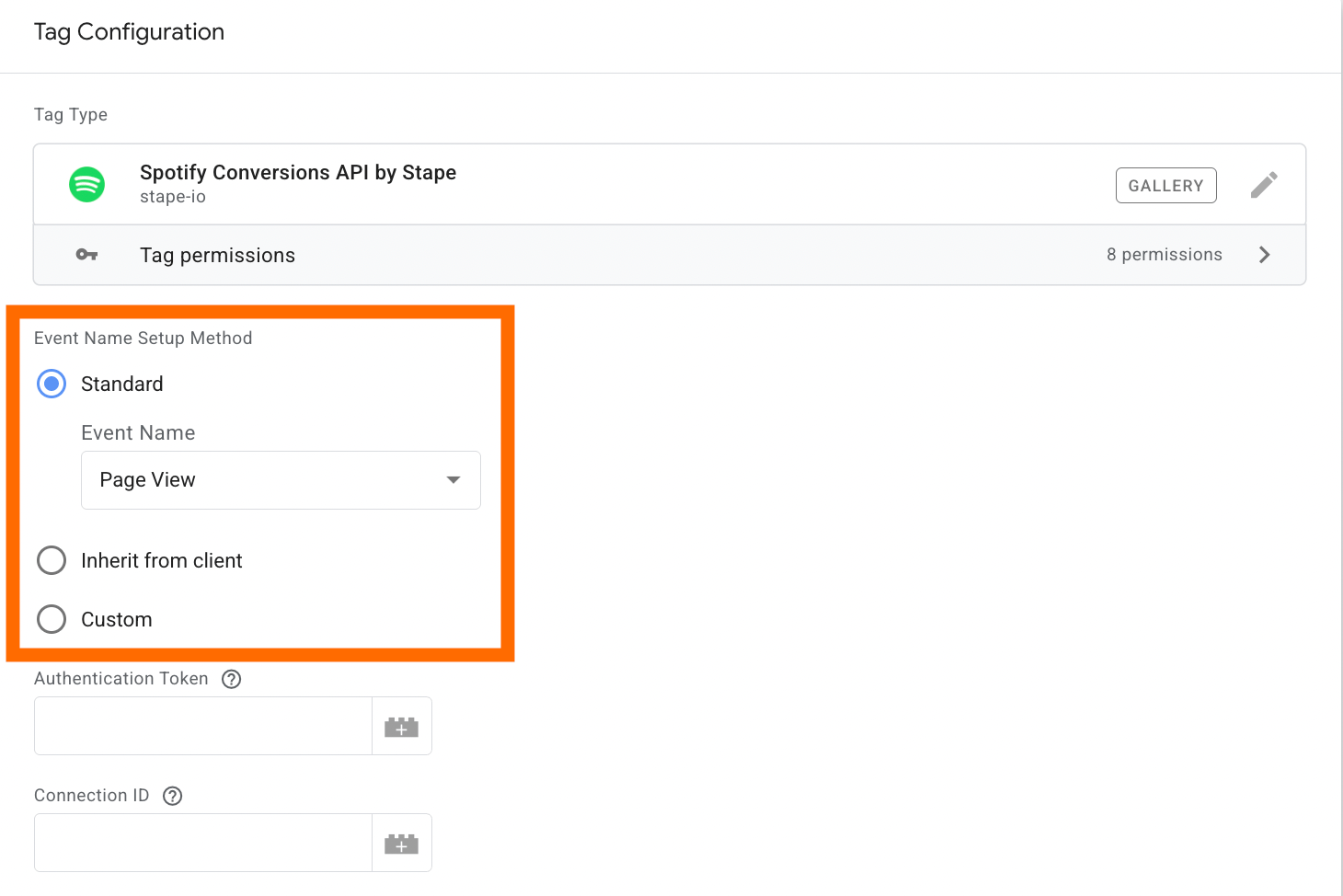The width and height of the screenshot is (1343, 896).
Task: Click the Tag Type label
Action: [x=71, y=115]
